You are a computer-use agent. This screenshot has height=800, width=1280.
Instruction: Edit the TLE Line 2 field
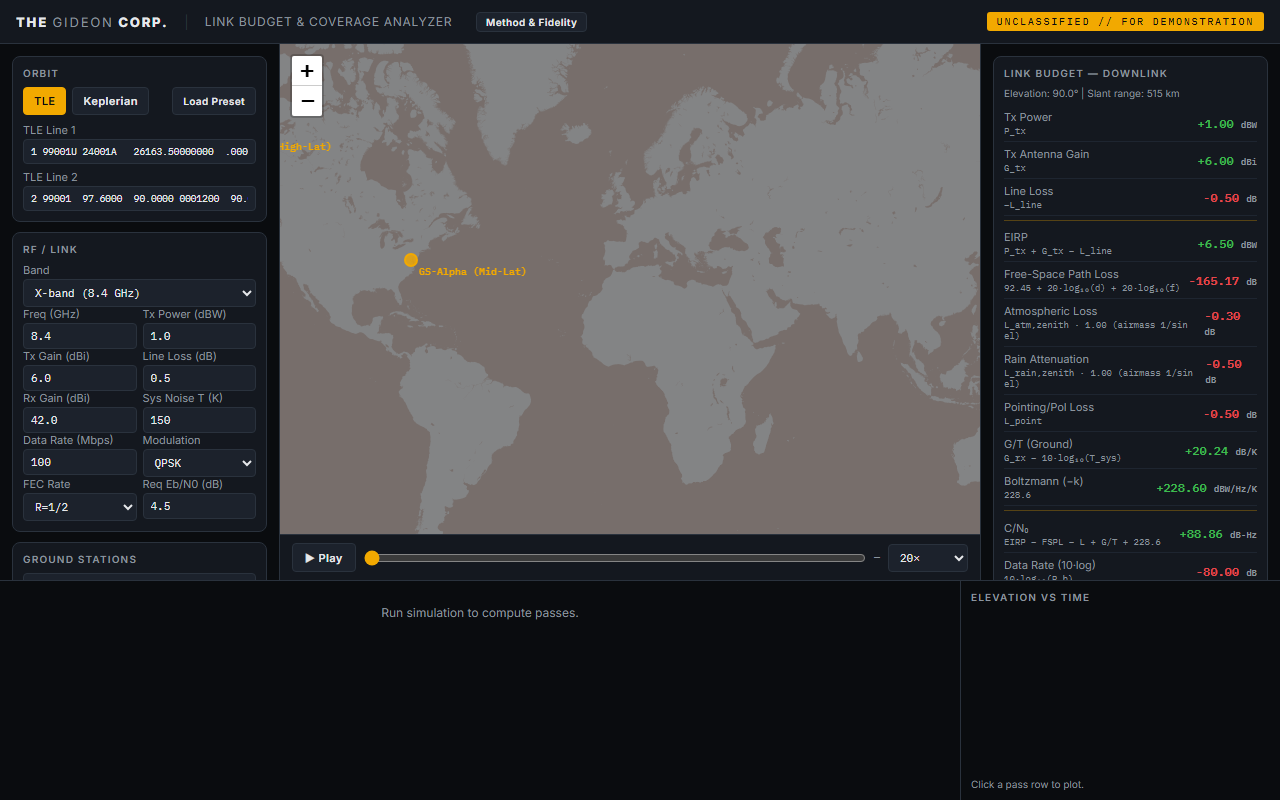pyautogui.click(x=139, y=199)
